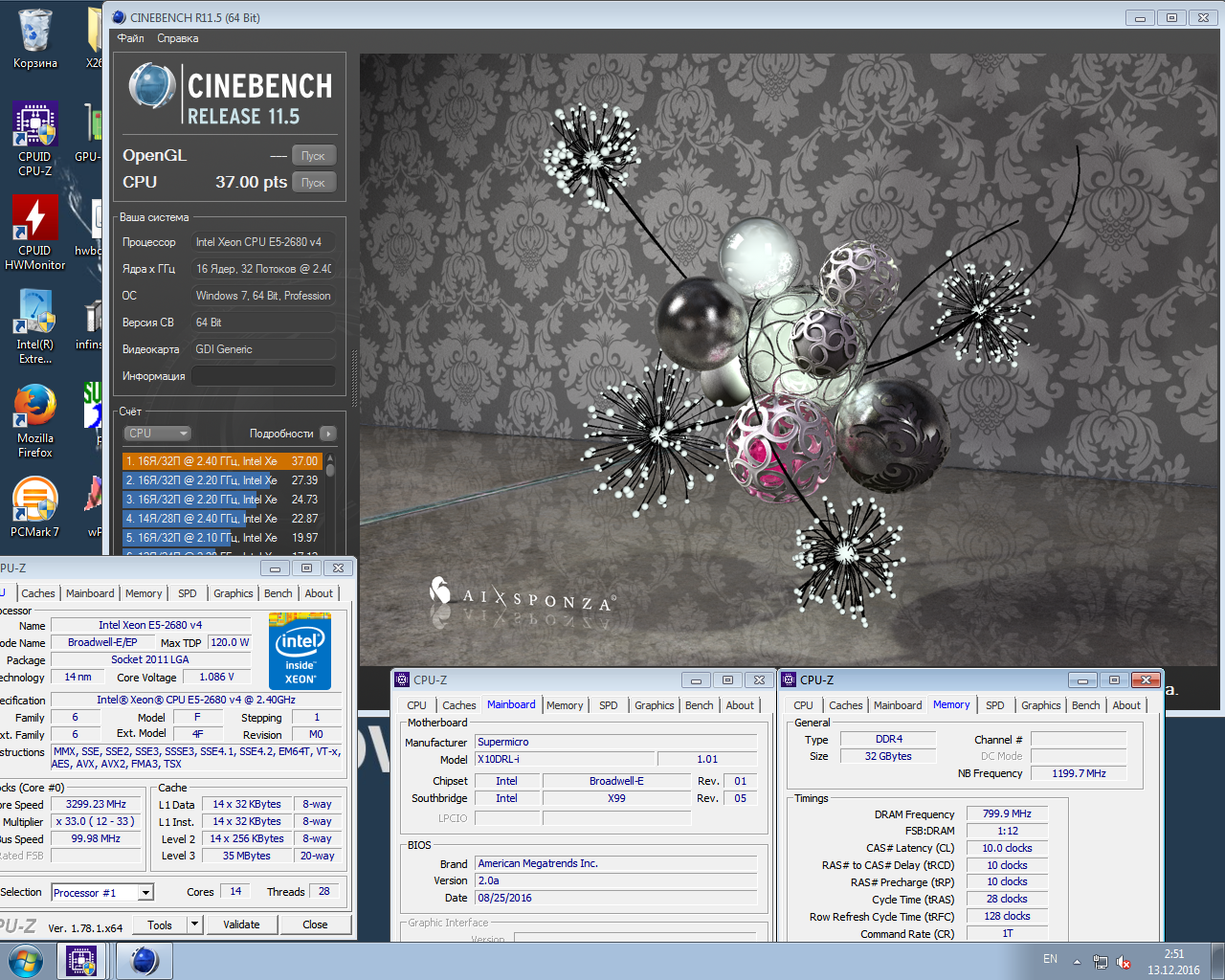1225x980 pixels.
Task: Click the X10DRL-i model field
Action: click(565, 759)
